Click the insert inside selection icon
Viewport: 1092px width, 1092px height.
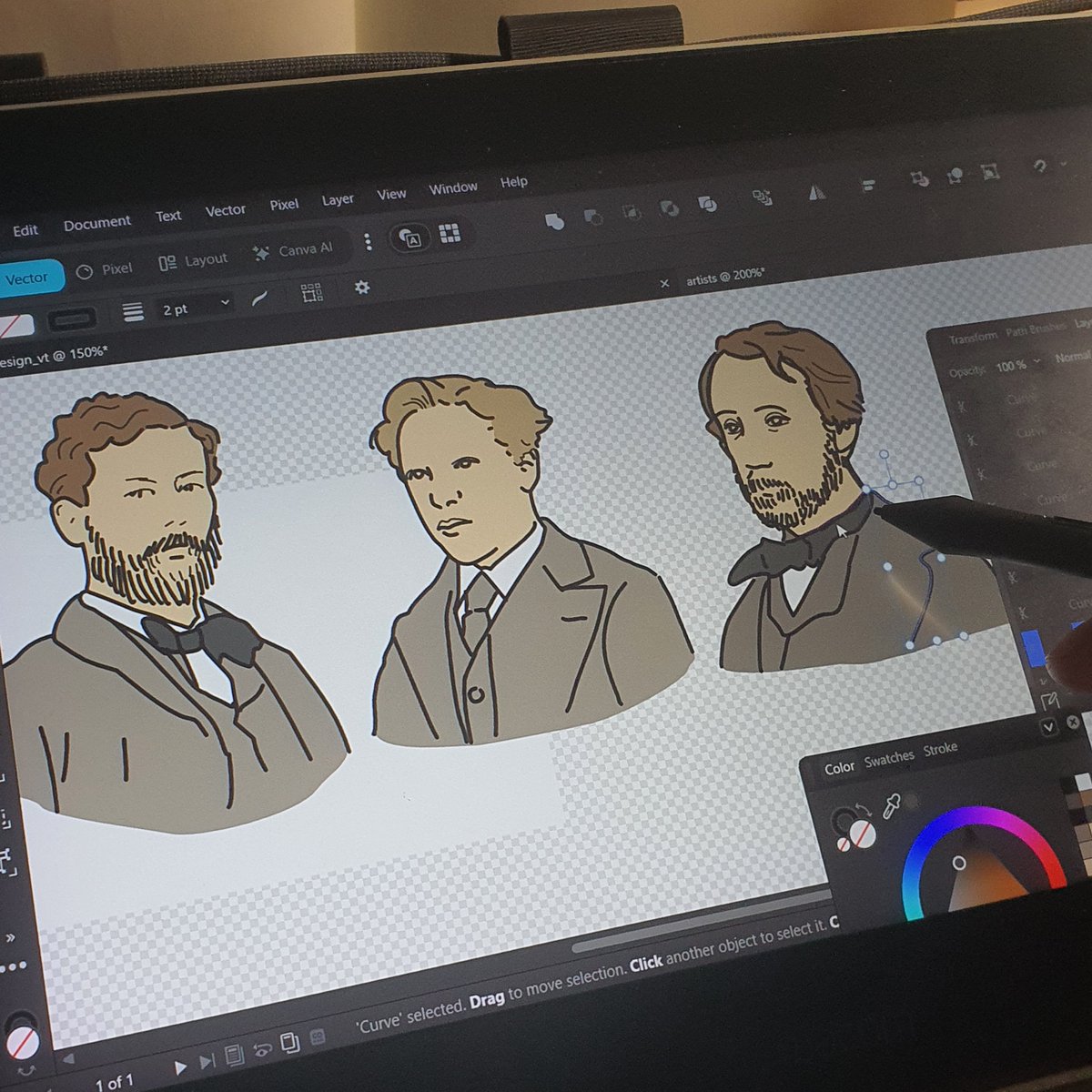click(x=989, y=171)
